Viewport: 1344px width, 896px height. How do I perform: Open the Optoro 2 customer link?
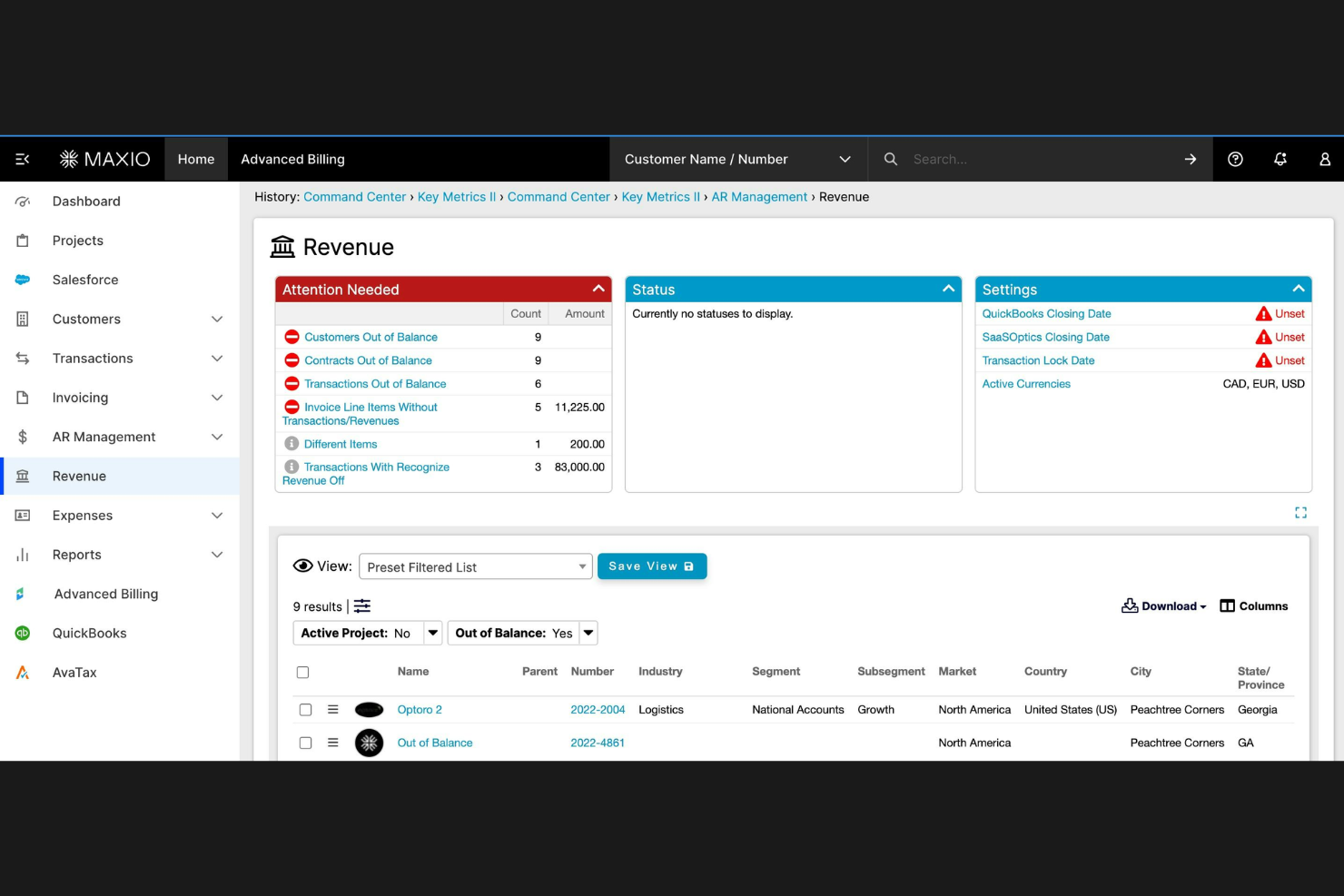[x=420, y=710]
